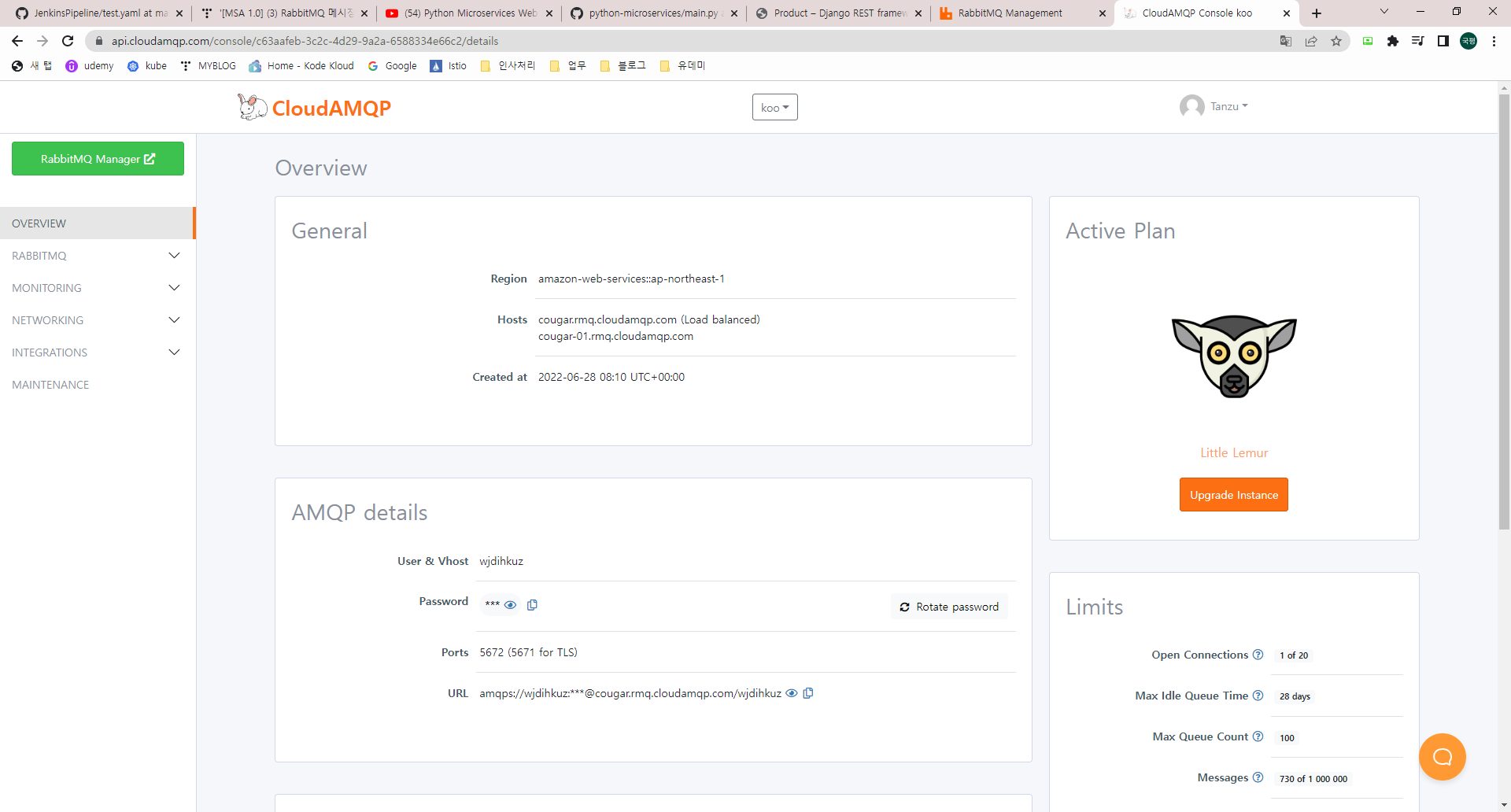The image size is (1511, 812).
Task: Open the kube bookmark
Action: click(x=147, y=66)
